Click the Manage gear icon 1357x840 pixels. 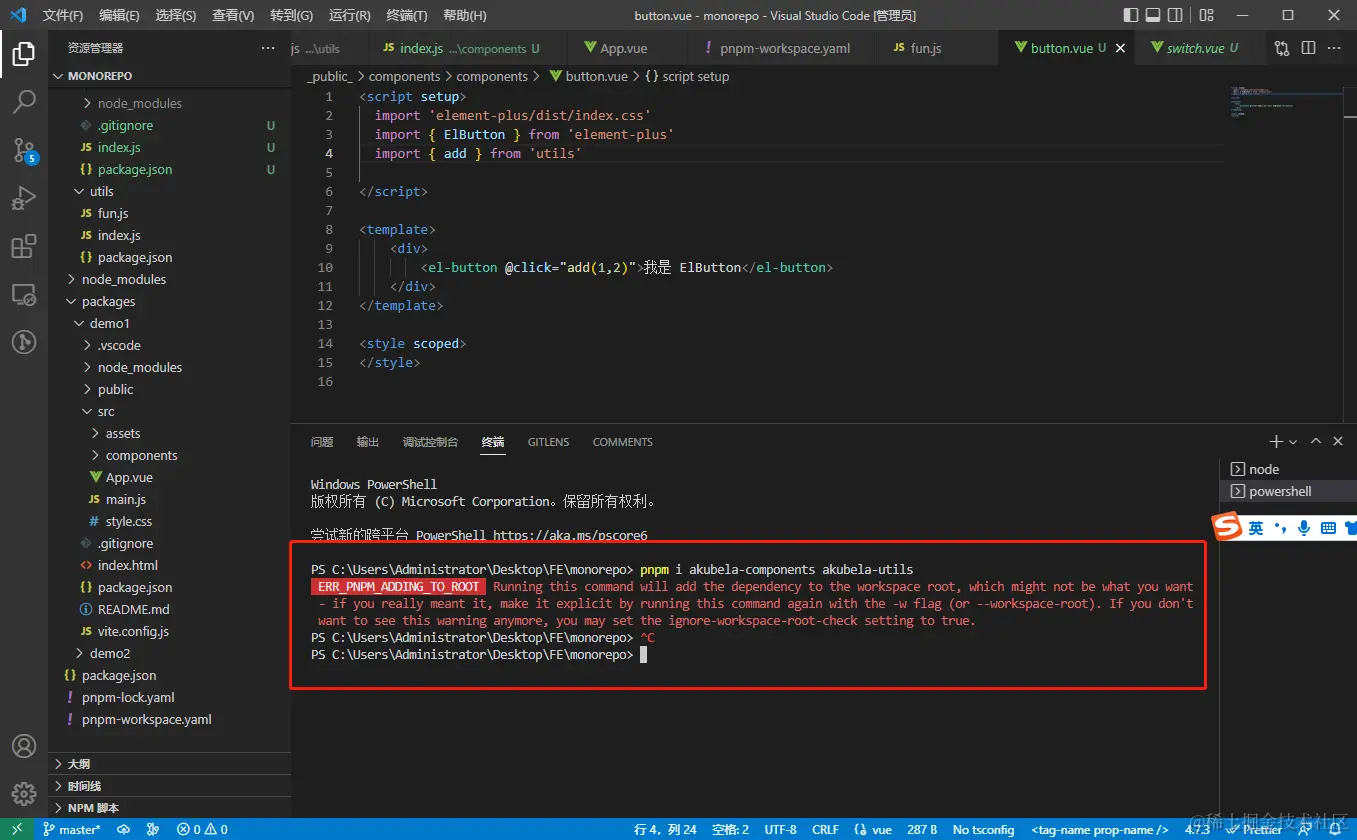coord(24,795)
